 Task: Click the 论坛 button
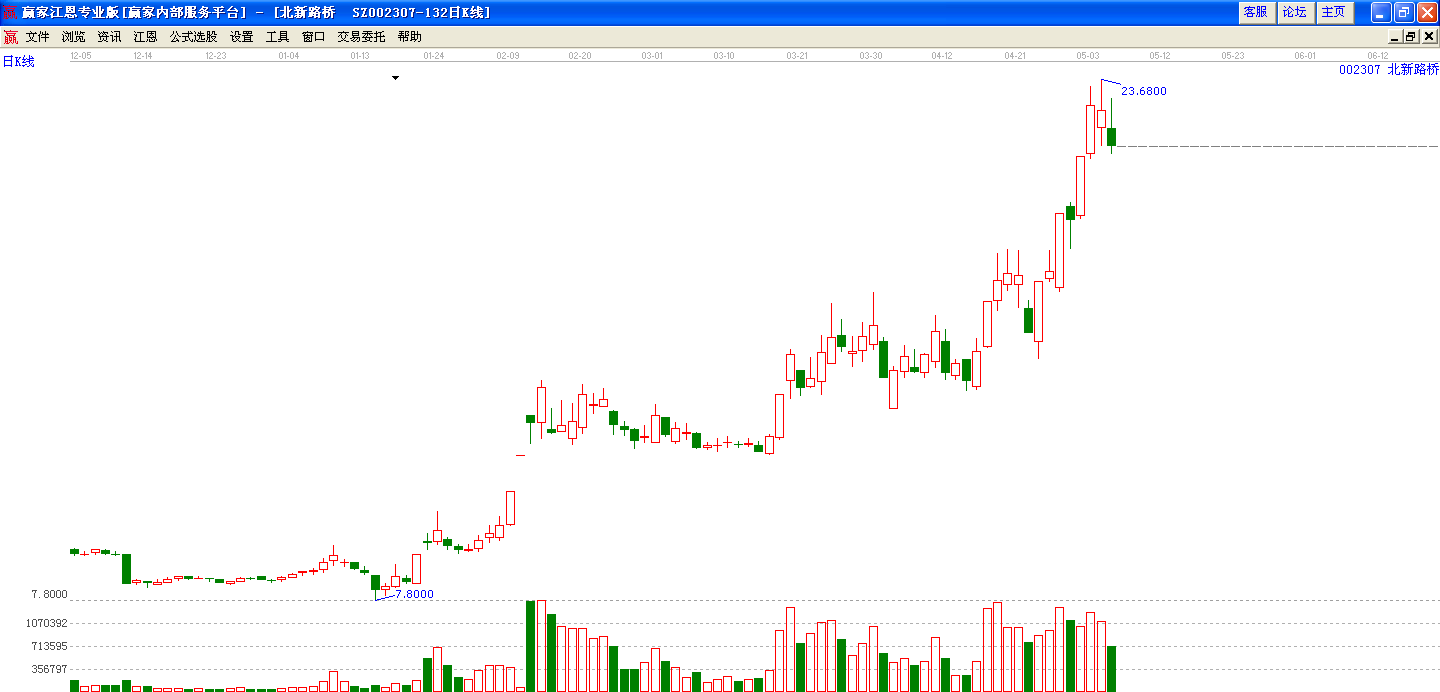(x=1294, y=12)
